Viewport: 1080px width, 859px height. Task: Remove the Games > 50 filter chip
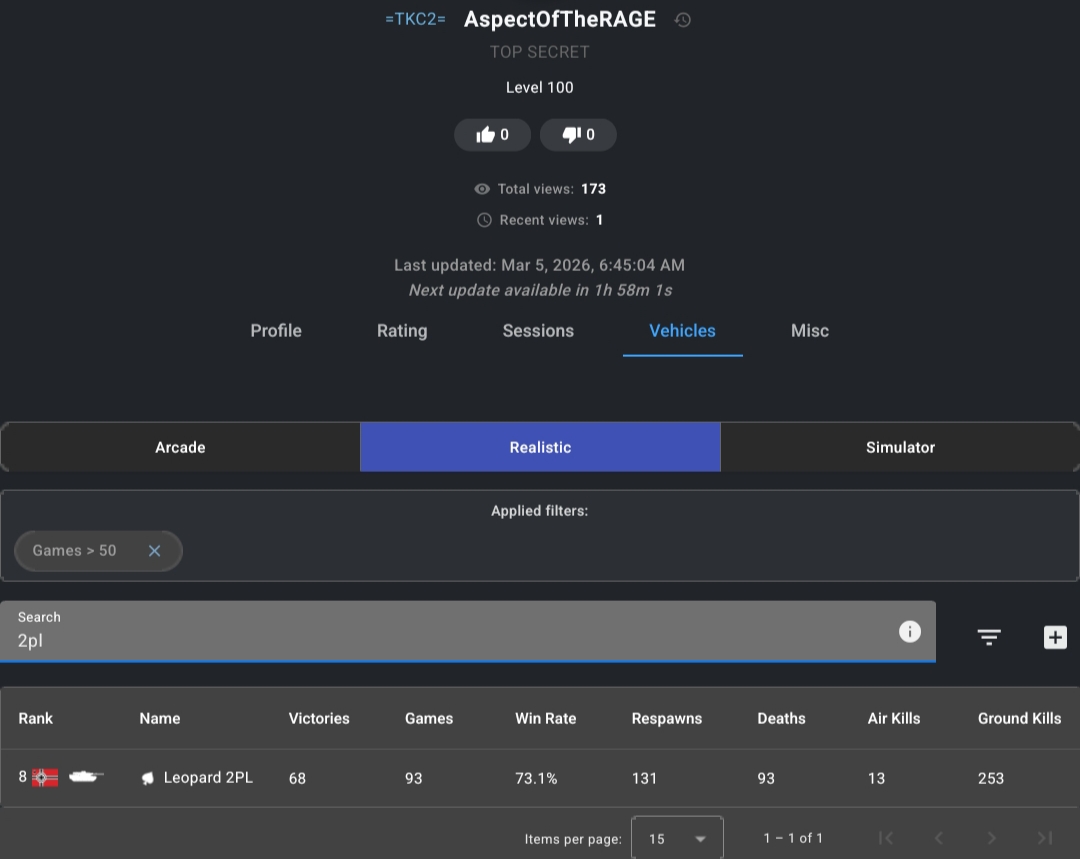[154, 551]
